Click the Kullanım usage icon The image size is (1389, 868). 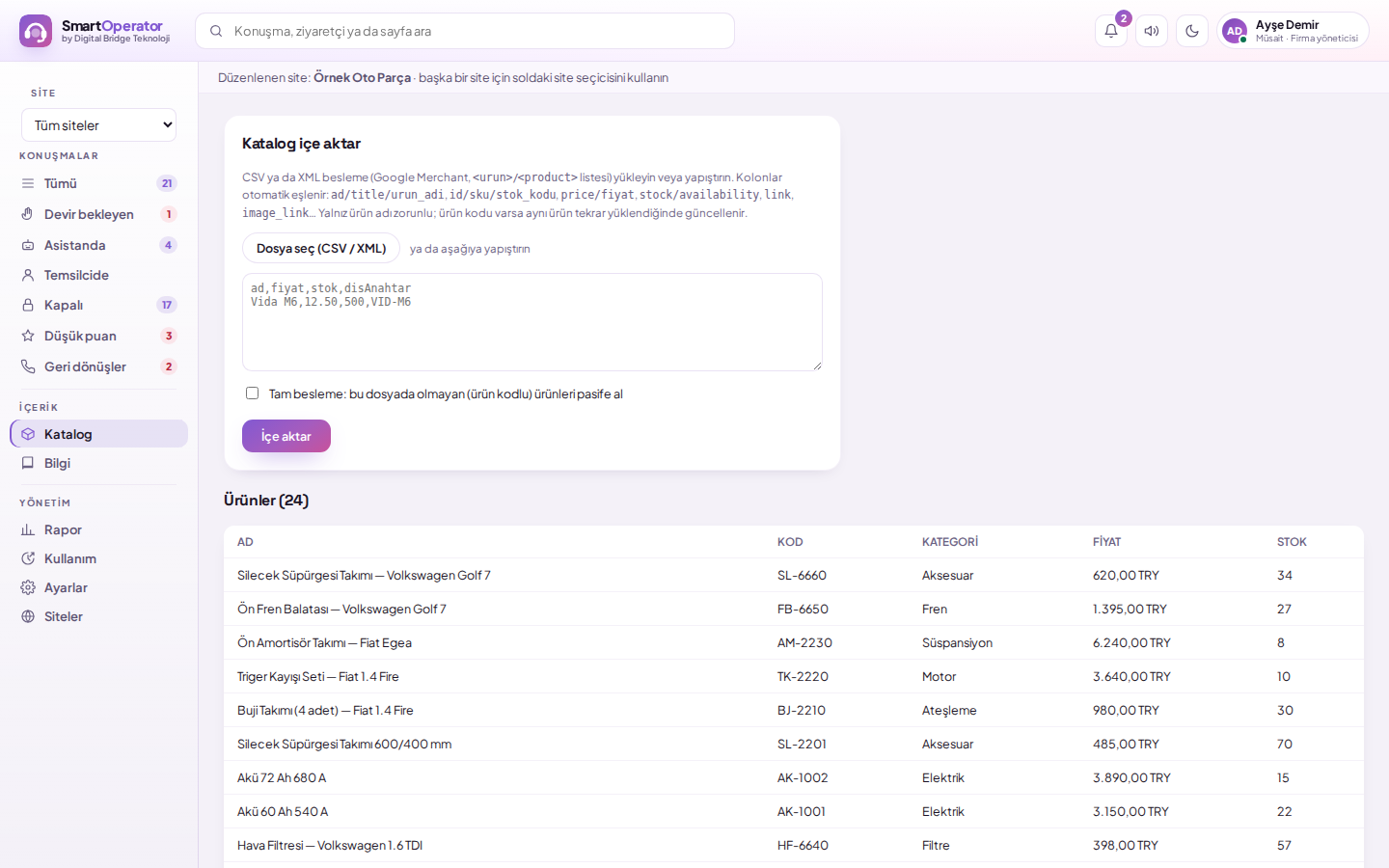coord(28,558)
